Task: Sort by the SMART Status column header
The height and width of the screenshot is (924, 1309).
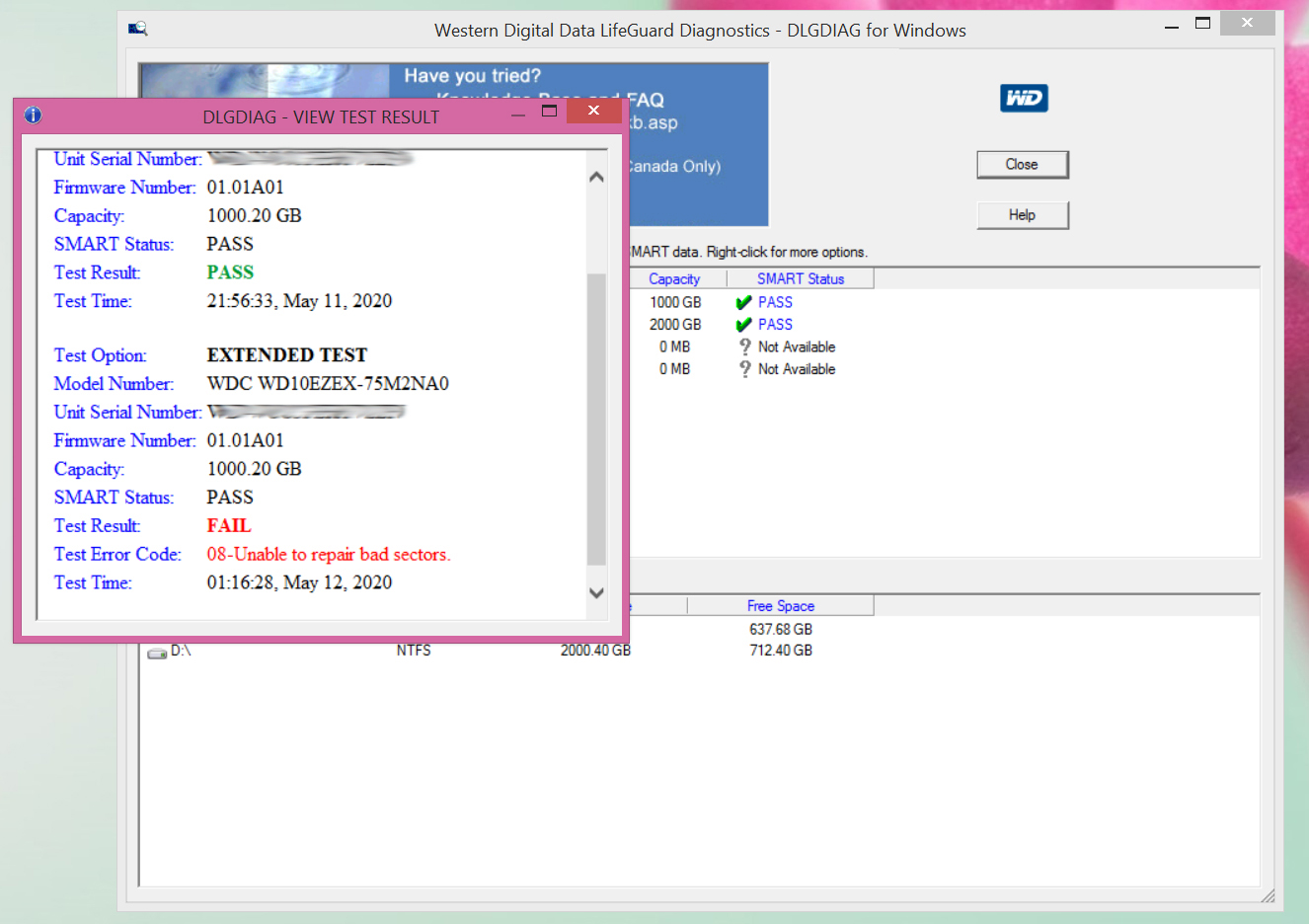Action: 801,278
